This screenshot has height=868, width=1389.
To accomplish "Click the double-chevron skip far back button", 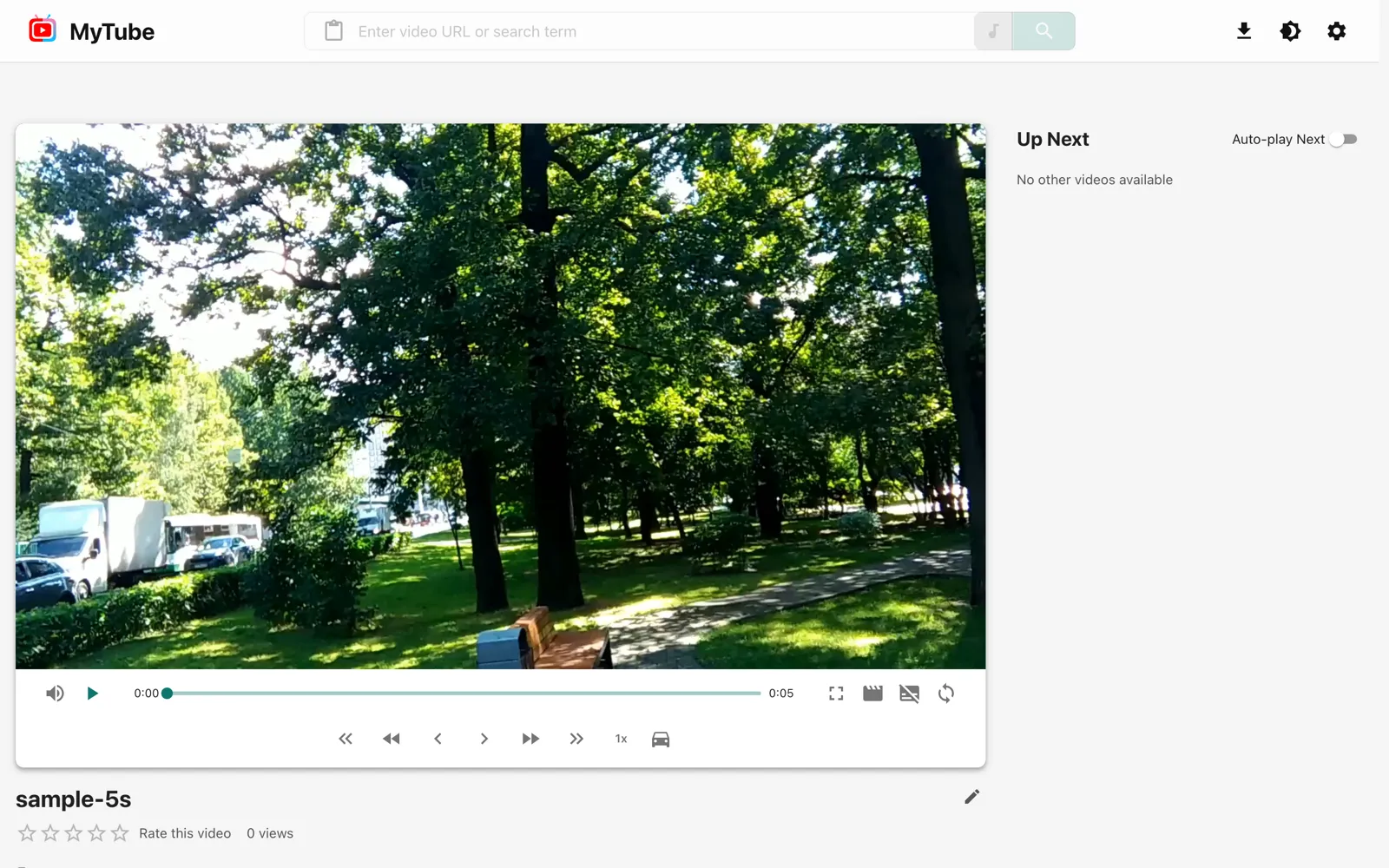I will (346, 739).
